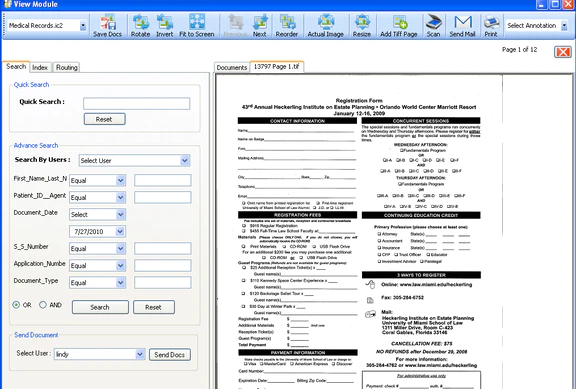Viewport: 576px width, 389px height.
Task: Select the OR radio button
Action: pos(16,305)
